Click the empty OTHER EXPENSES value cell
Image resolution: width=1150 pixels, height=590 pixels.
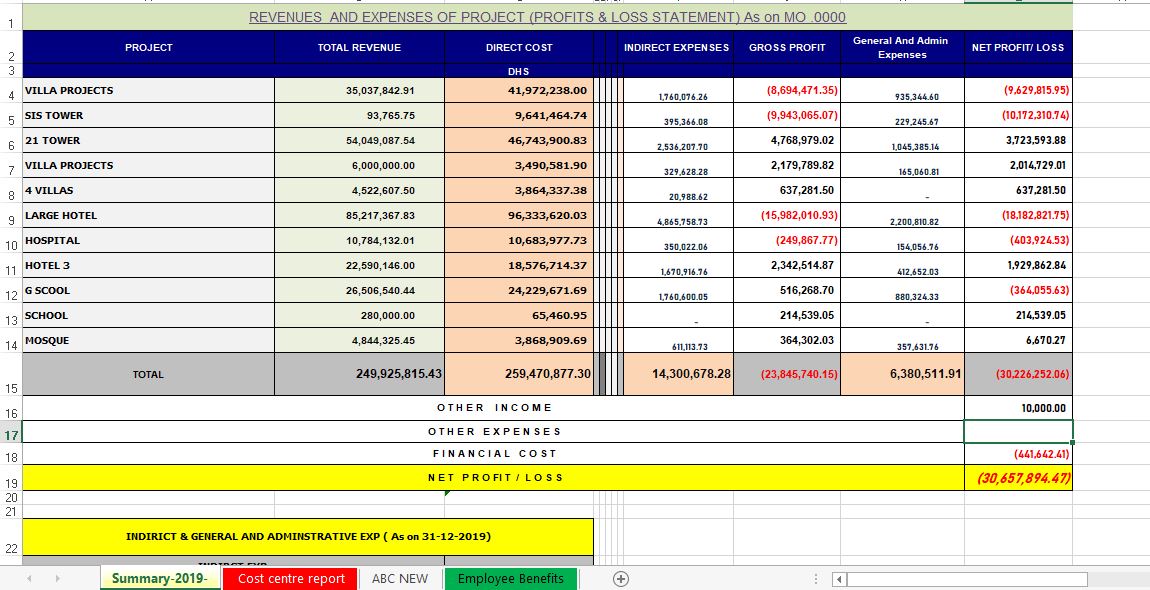(1018, 431)
